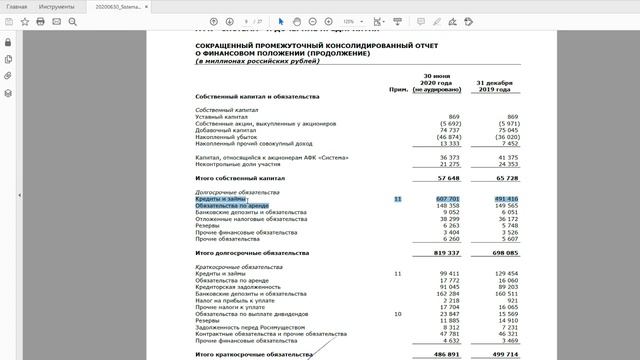Select the 20200630 document tab

pyautogui.click(x=118, y=7)
